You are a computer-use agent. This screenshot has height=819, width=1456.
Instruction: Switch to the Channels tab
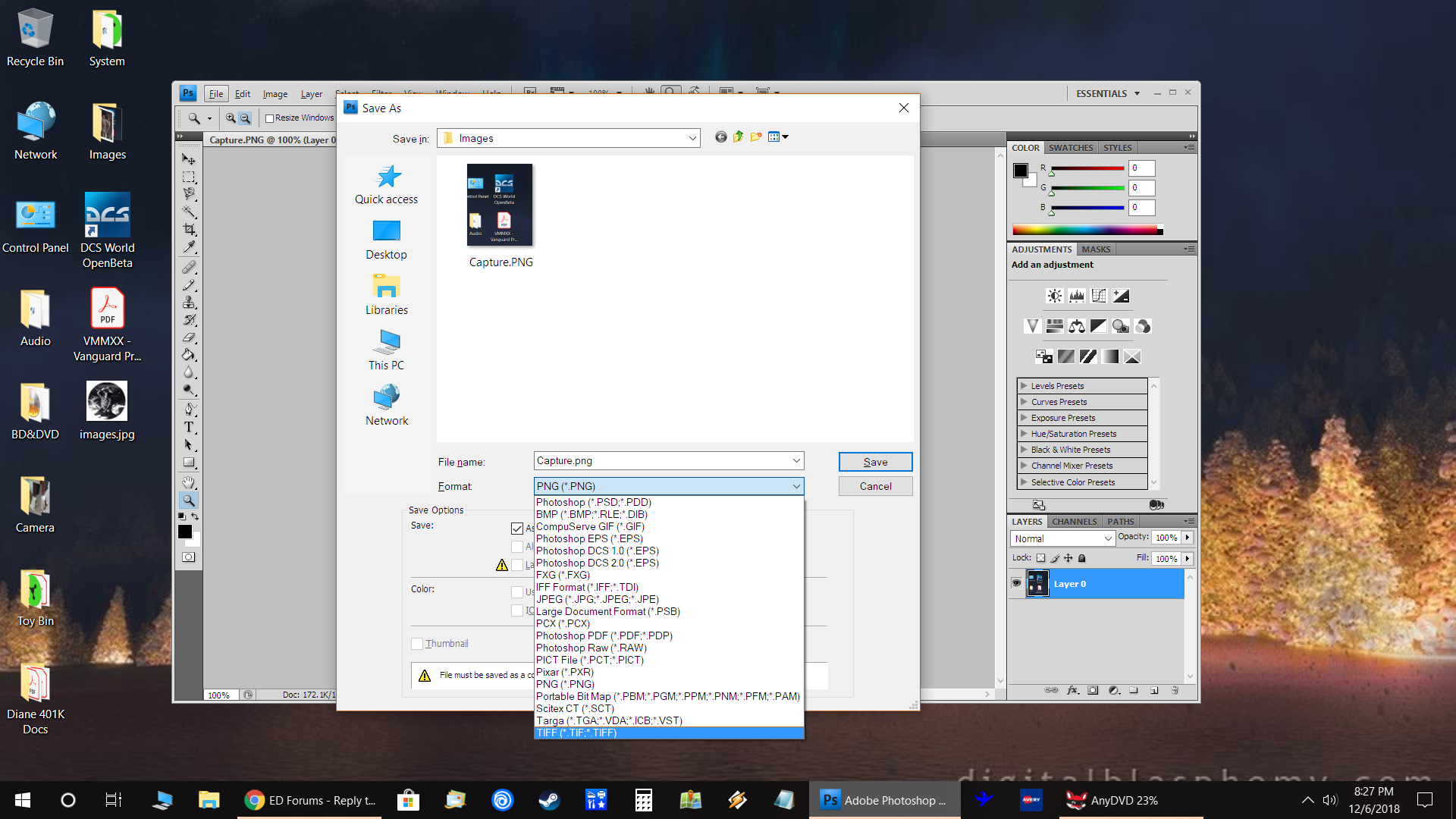[x=1074, y=522]
